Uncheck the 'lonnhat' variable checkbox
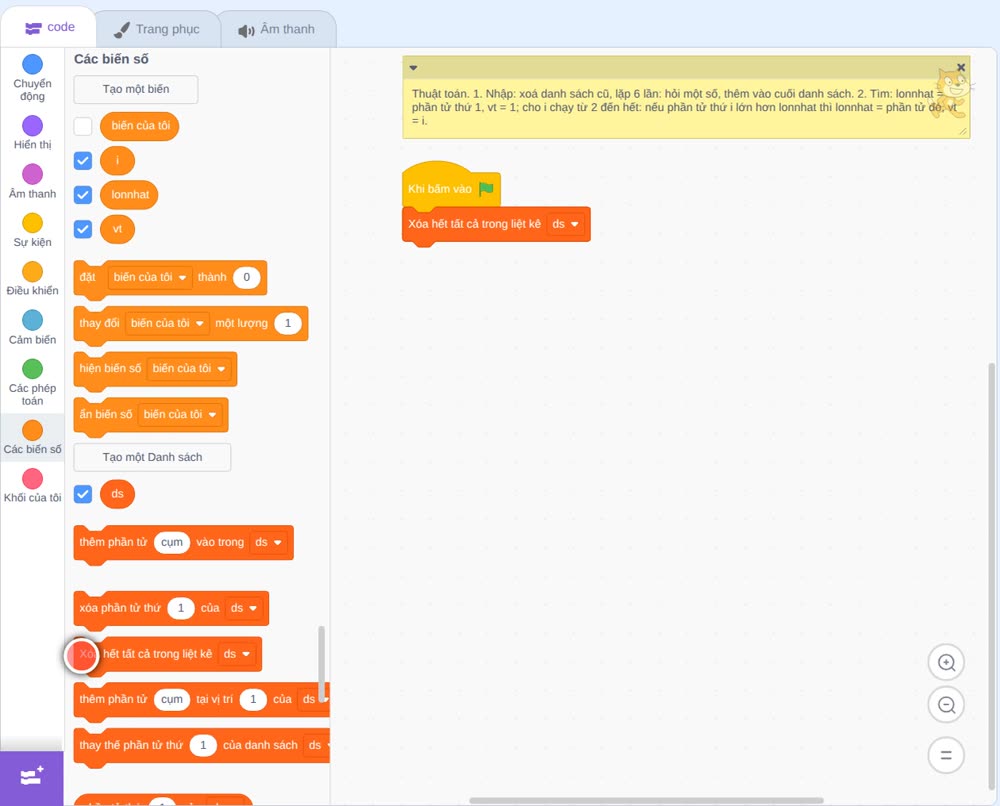 [83, 194]
